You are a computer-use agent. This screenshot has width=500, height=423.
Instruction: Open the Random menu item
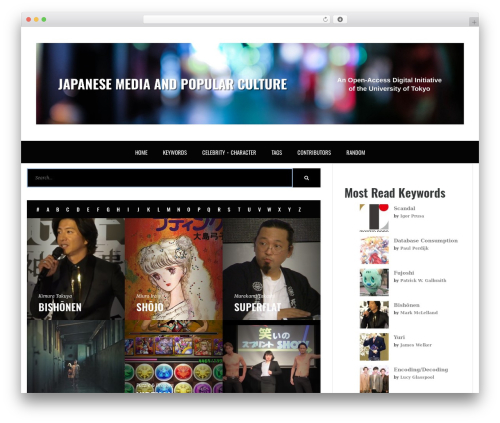pyautogui.click(x=356, y=152)
